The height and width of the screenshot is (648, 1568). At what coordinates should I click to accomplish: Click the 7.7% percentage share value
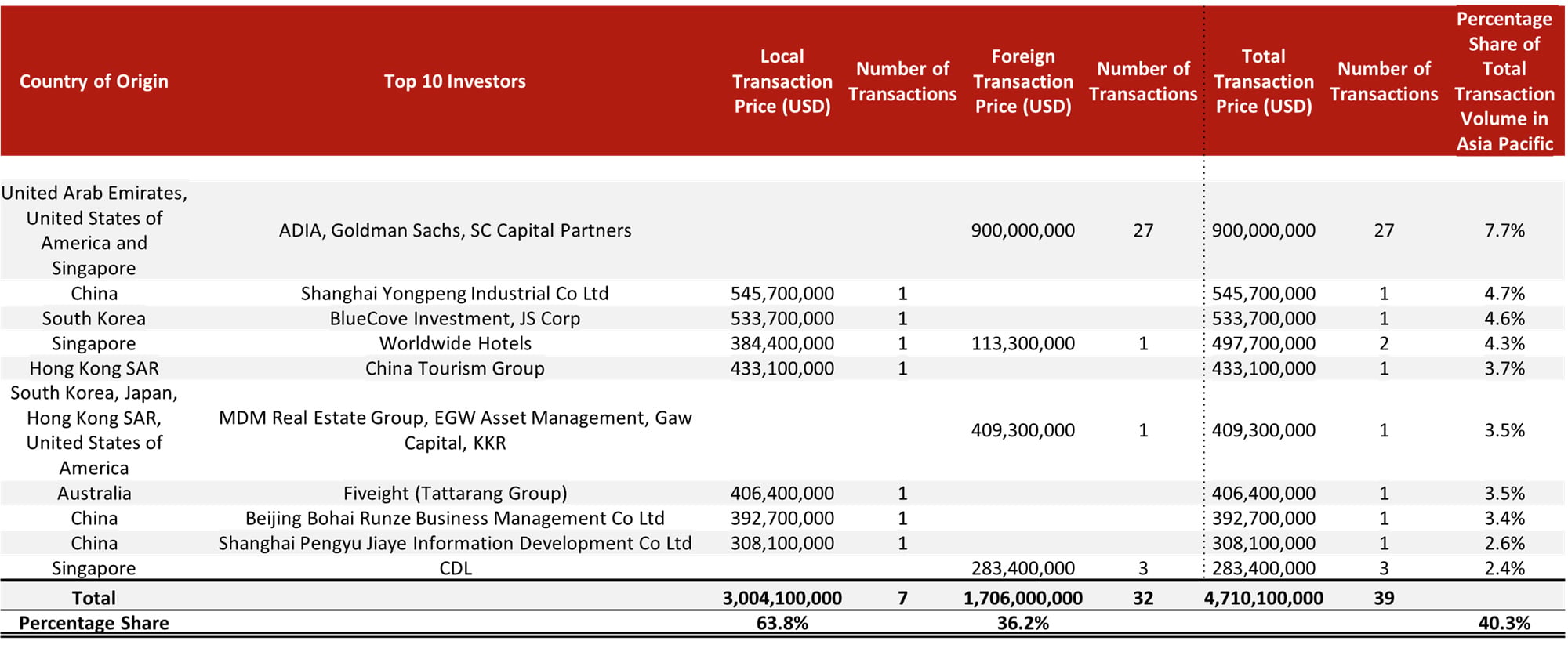1504,230
